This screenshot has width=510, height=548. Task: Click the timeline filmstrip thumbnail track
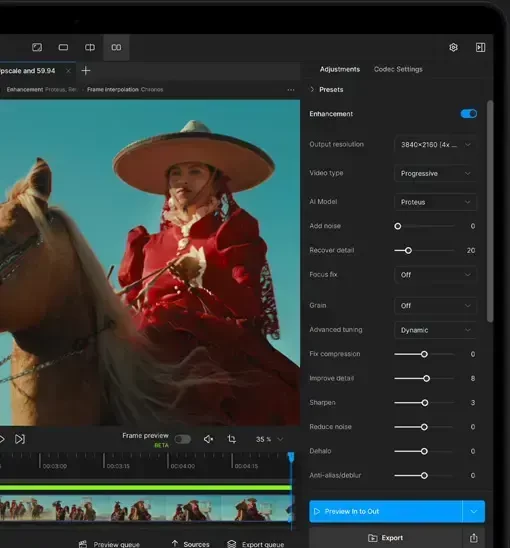(x=146, y=509)
